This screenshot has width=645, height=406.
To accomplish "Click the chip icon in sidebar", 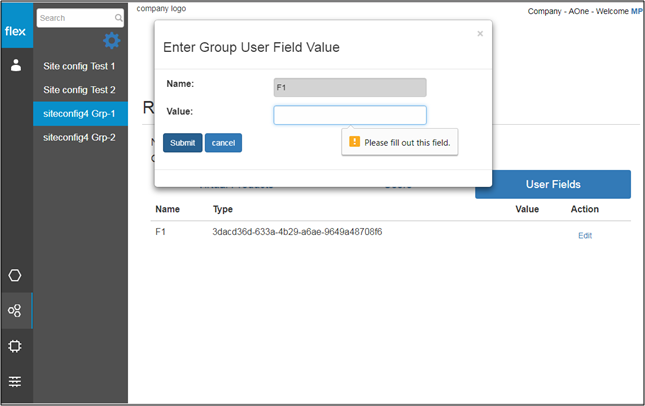I will (16, 346).
